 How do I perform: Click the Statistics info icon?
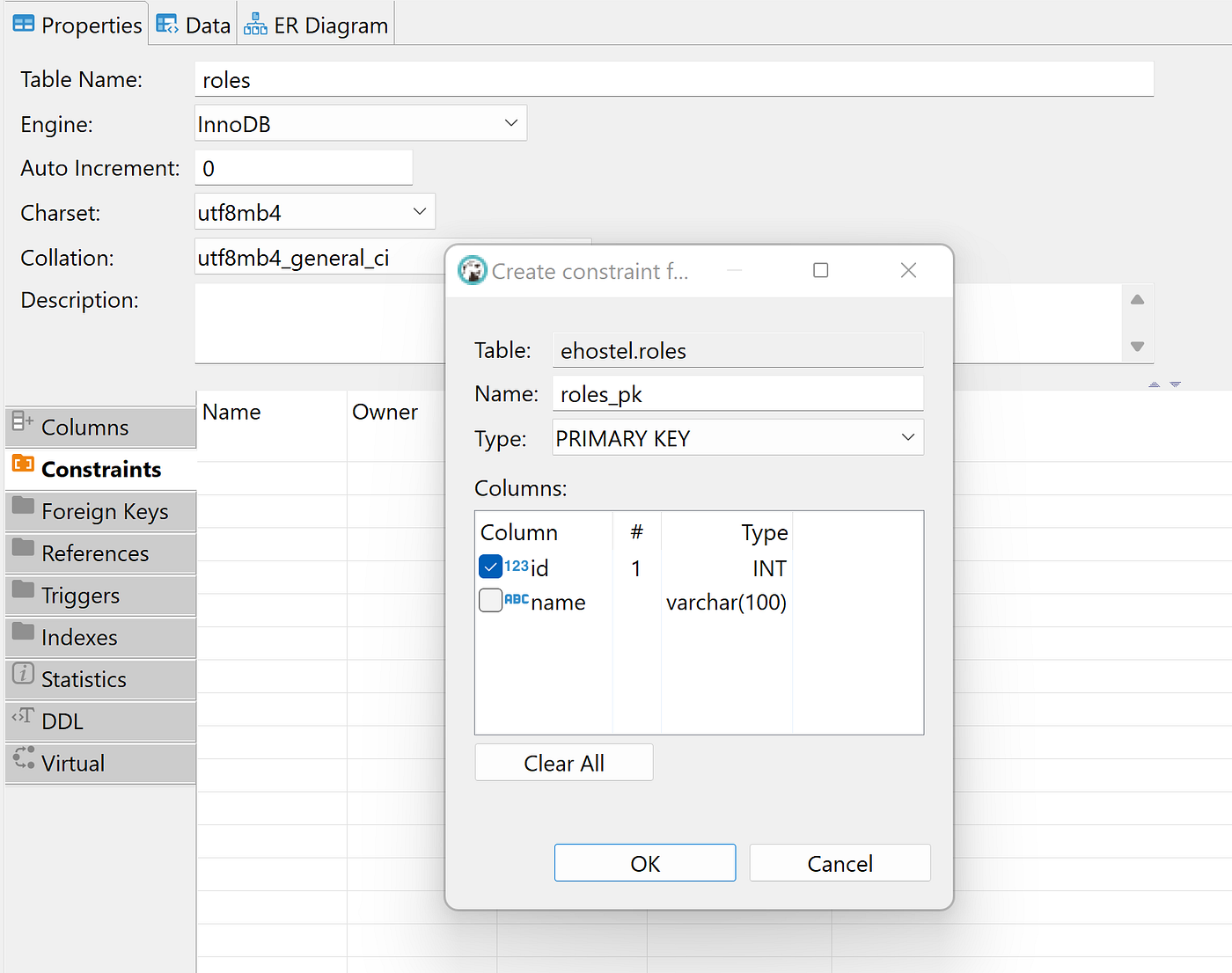coord(21,674)
